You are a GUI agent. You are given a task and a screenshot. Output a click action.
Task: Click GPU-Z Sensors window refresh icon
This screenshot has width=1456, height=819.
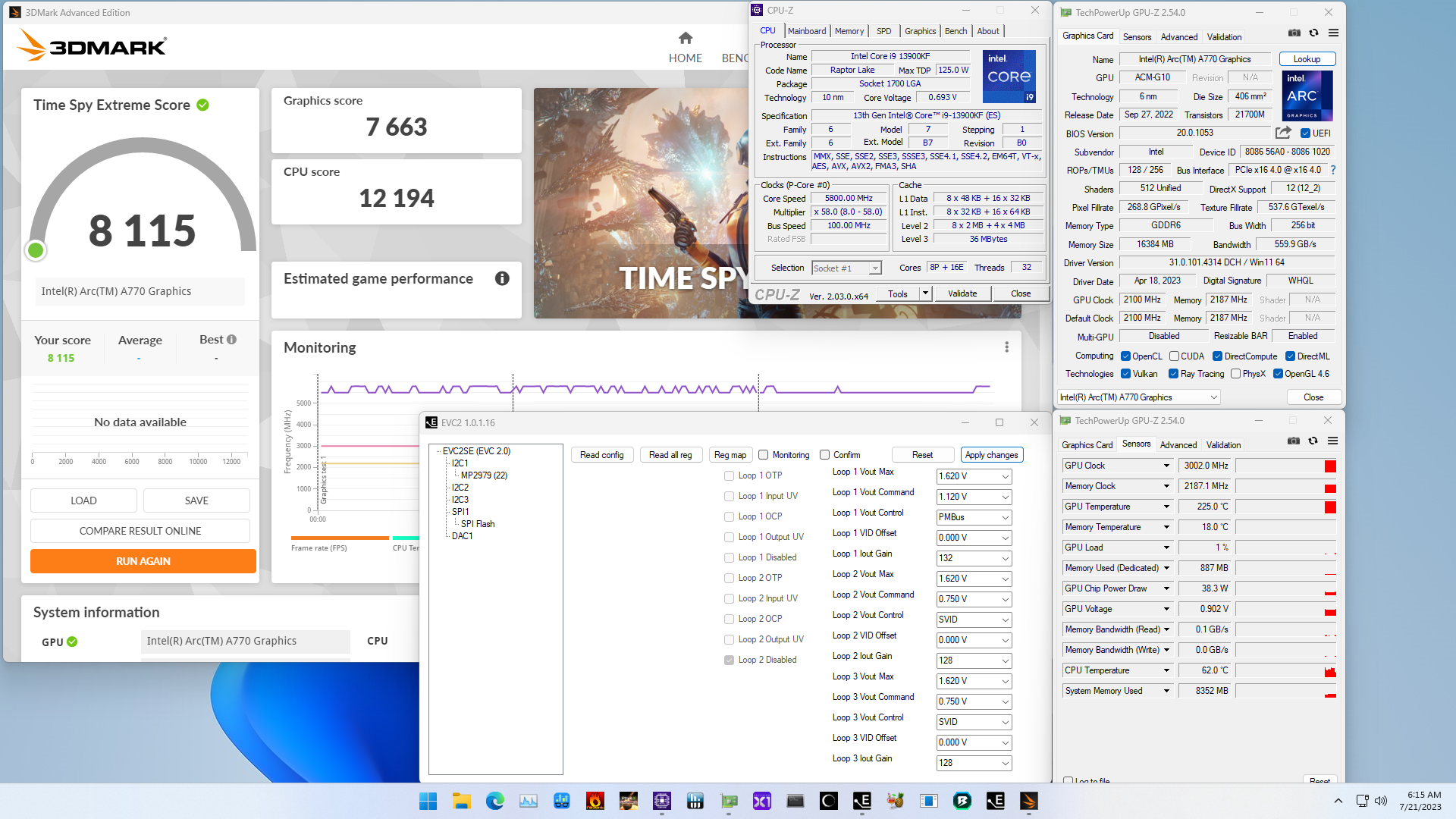tap(1313, 441)
